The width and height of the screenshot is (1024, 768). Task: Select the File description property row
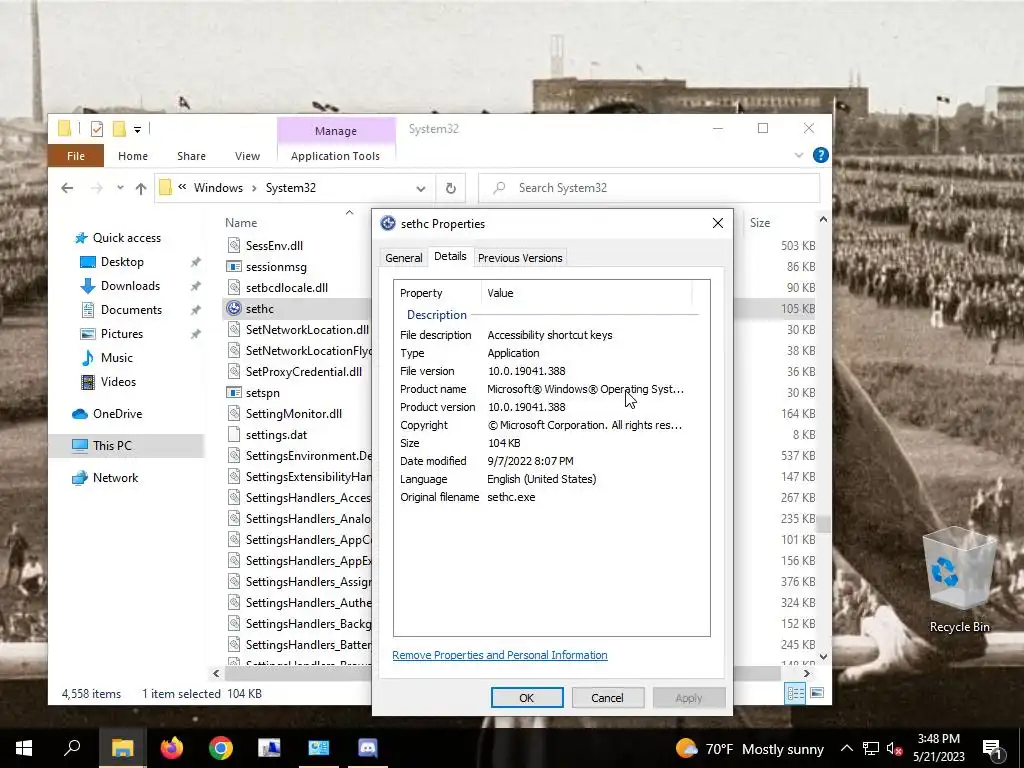[551, 335]
